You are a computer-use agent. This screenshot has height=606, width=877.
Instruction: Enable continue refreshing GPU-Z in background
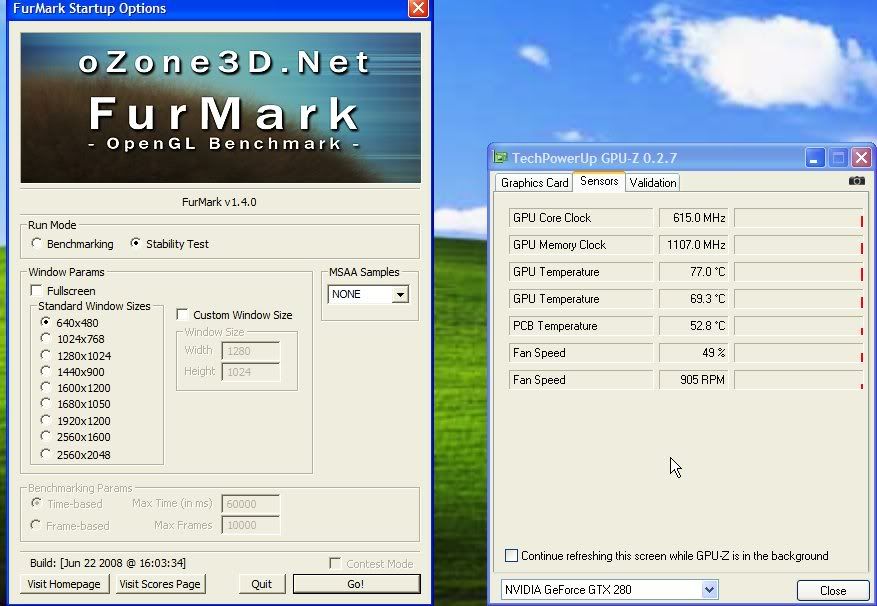[511, 556]
